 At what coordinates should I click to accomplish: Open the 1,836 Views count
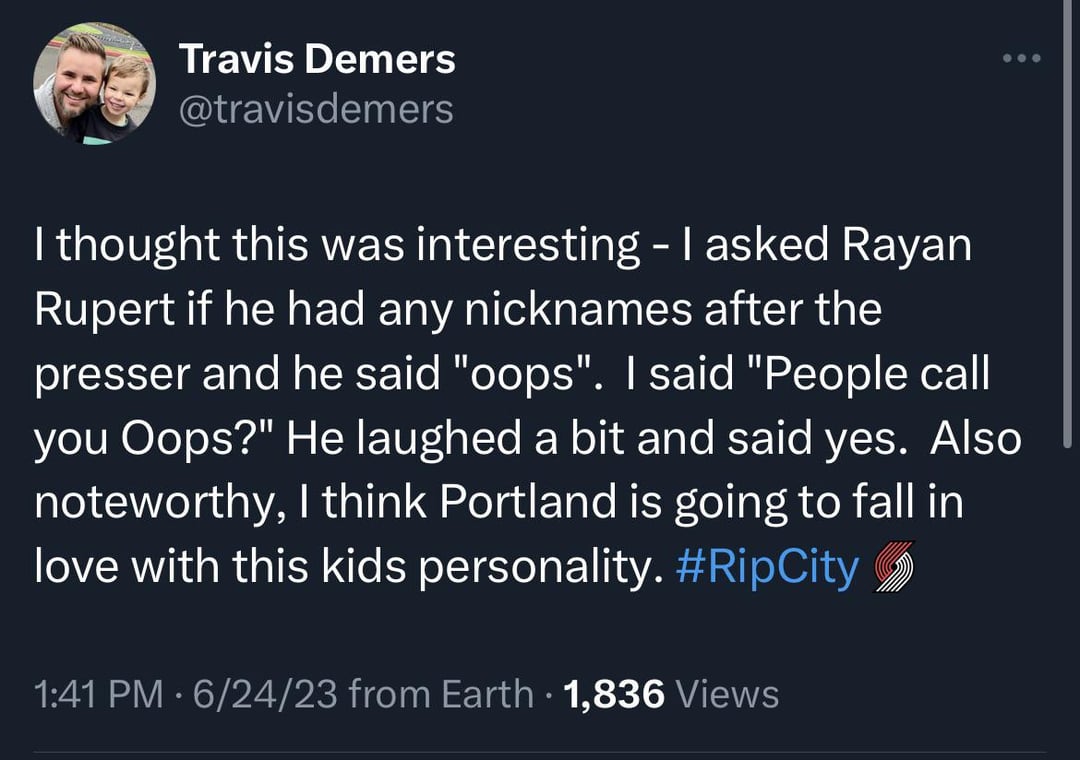click(672, 693)
